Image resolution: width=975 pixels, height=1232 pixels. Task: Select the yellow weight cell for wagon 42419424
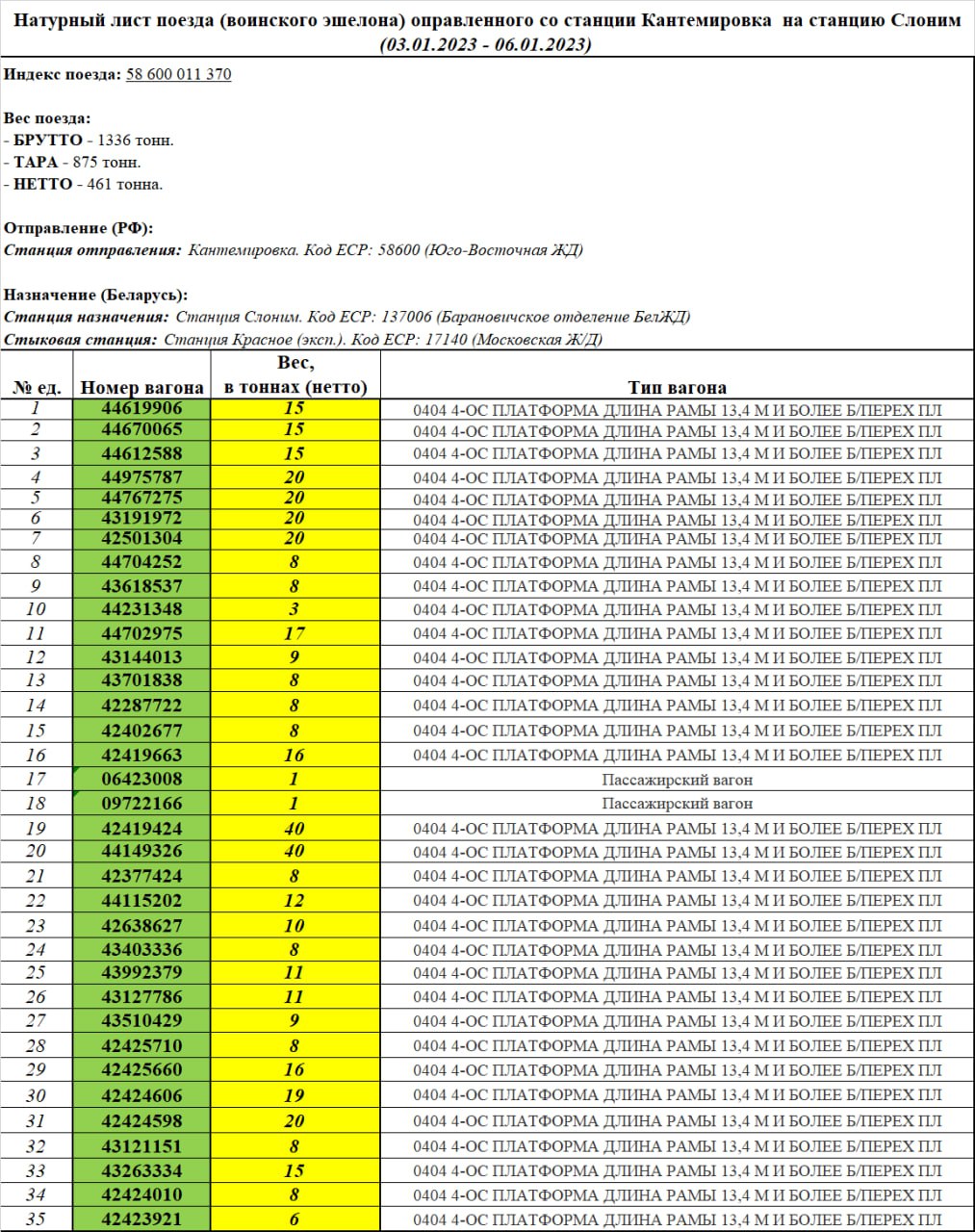click(x=295, y=828)
